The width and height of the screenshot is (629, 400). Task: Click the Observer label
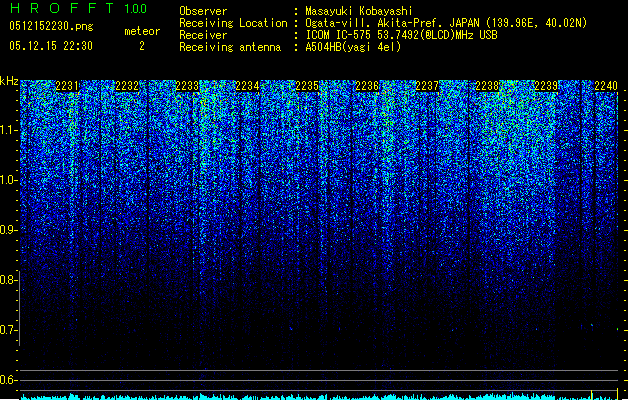[x=203, y=11]
